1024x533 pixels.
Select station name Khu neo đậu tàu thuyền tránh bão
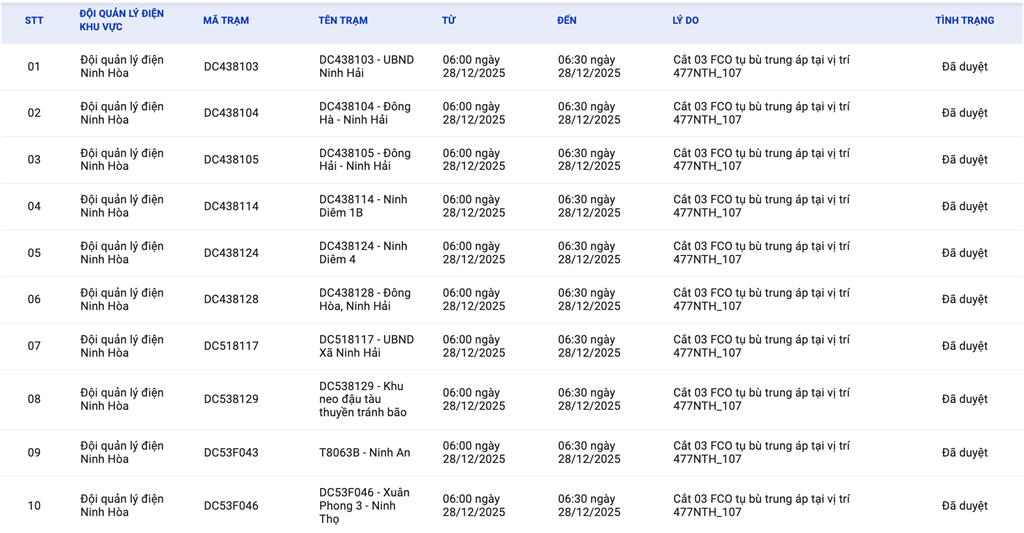[363, 399]
